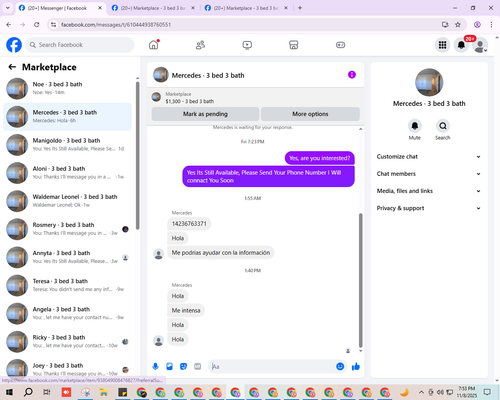Open Manigoldo - 3 bed 3 bath chat
Image resolution: width=500 pixels, height=400 pixels.
click(x=67, y=145)
